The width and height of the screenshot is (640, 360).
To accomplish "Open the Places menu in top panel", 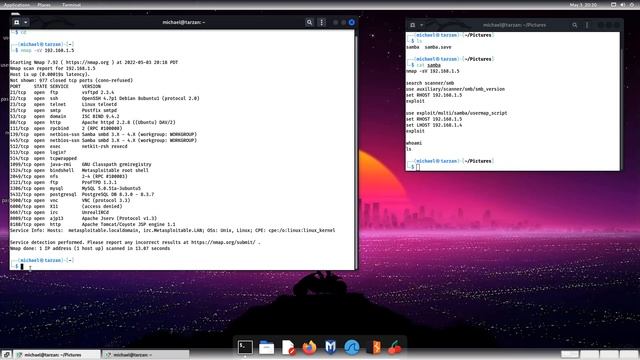I will pyautogui.click(x=44, y=5).
